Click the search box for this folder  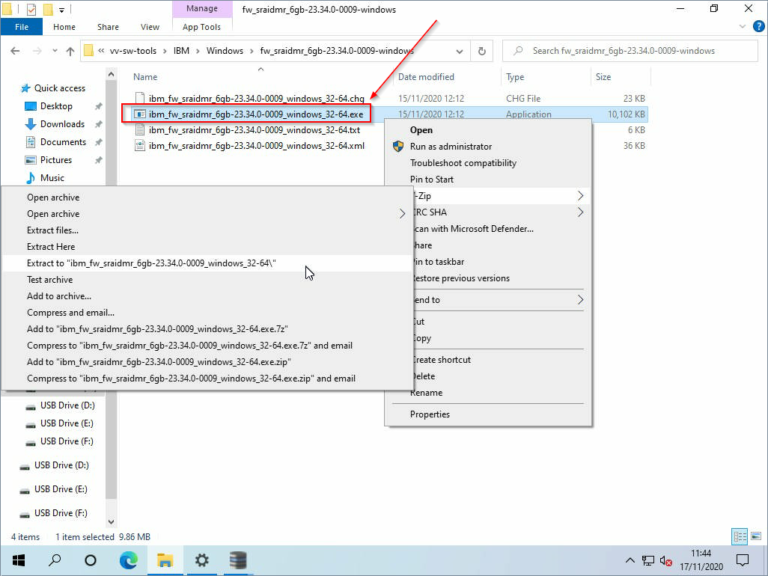[630, 50]
